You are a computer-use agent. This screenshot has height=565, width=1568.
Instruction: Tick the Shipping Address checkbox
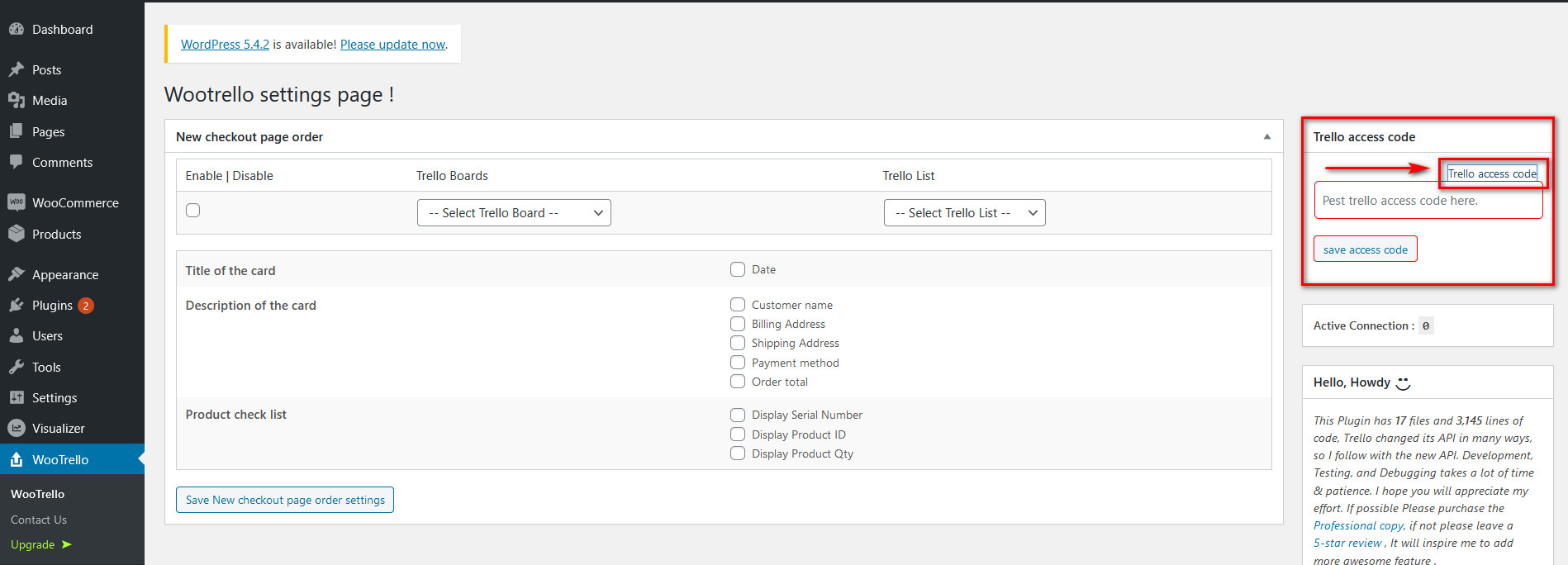click(738, 343)
